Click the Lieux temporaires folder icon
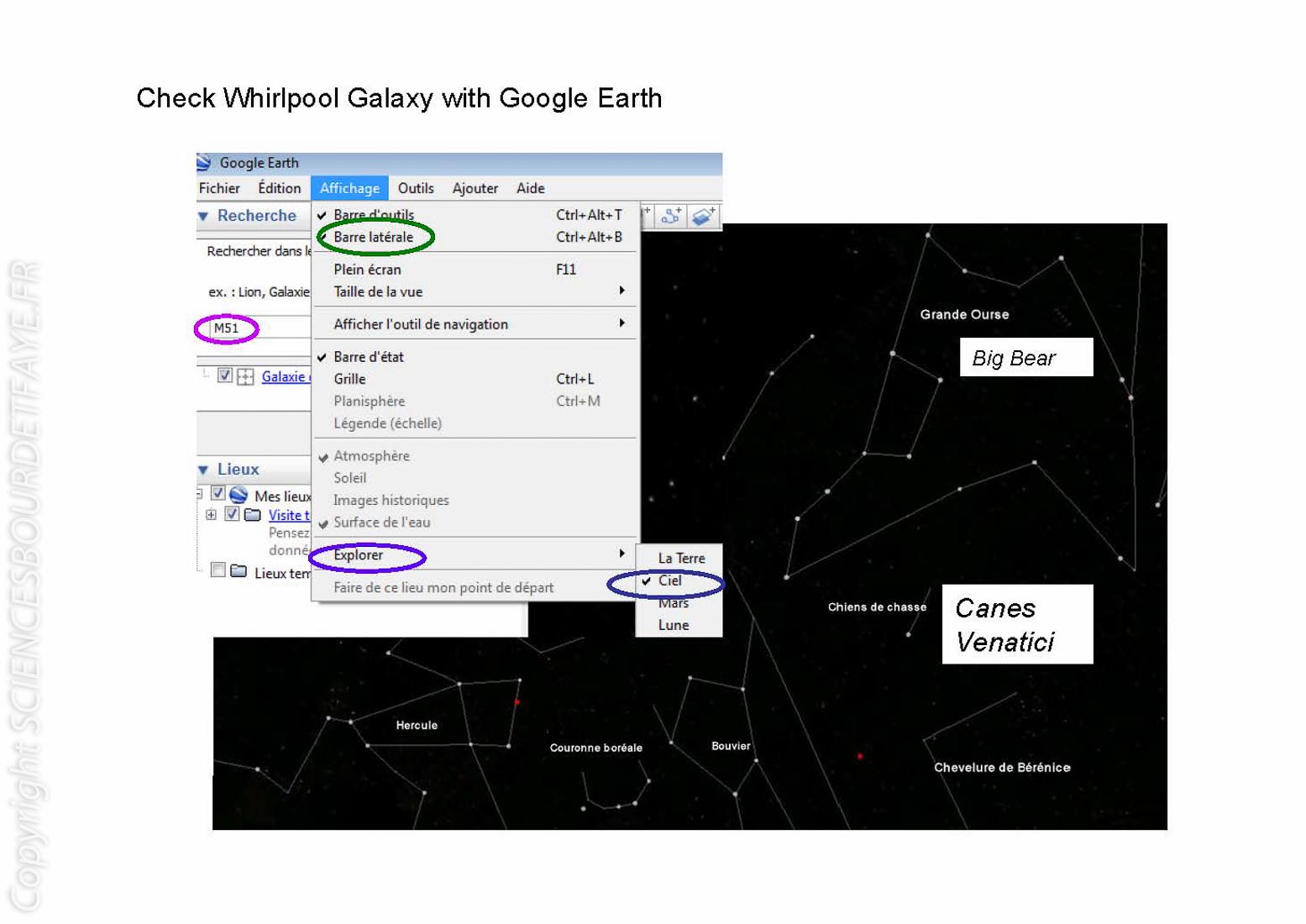Viewport: 1306px width, 924px height. [239, 572]
